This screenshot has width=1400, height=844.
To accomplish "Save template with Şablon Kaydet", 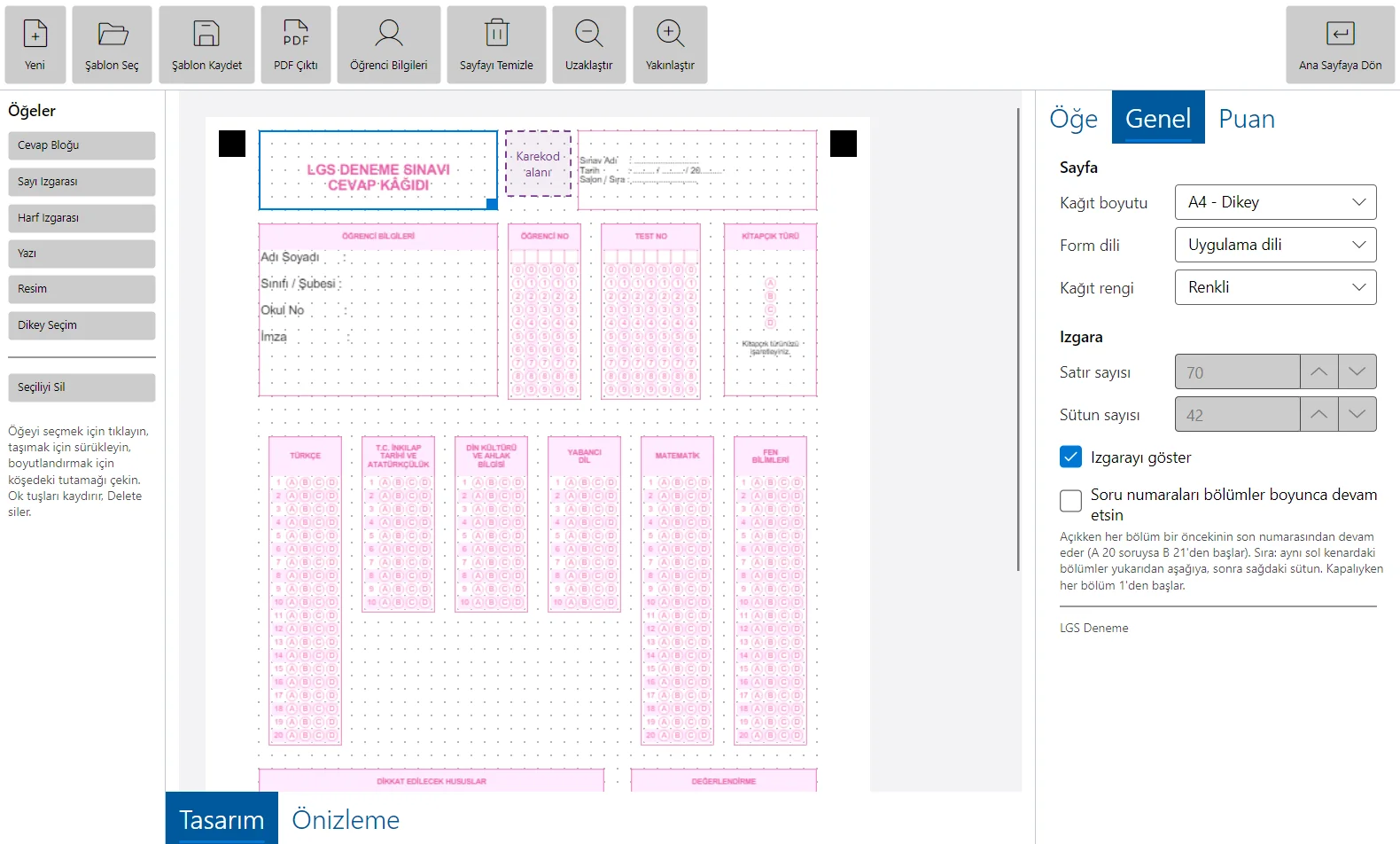I will click(x=206, y=45).
